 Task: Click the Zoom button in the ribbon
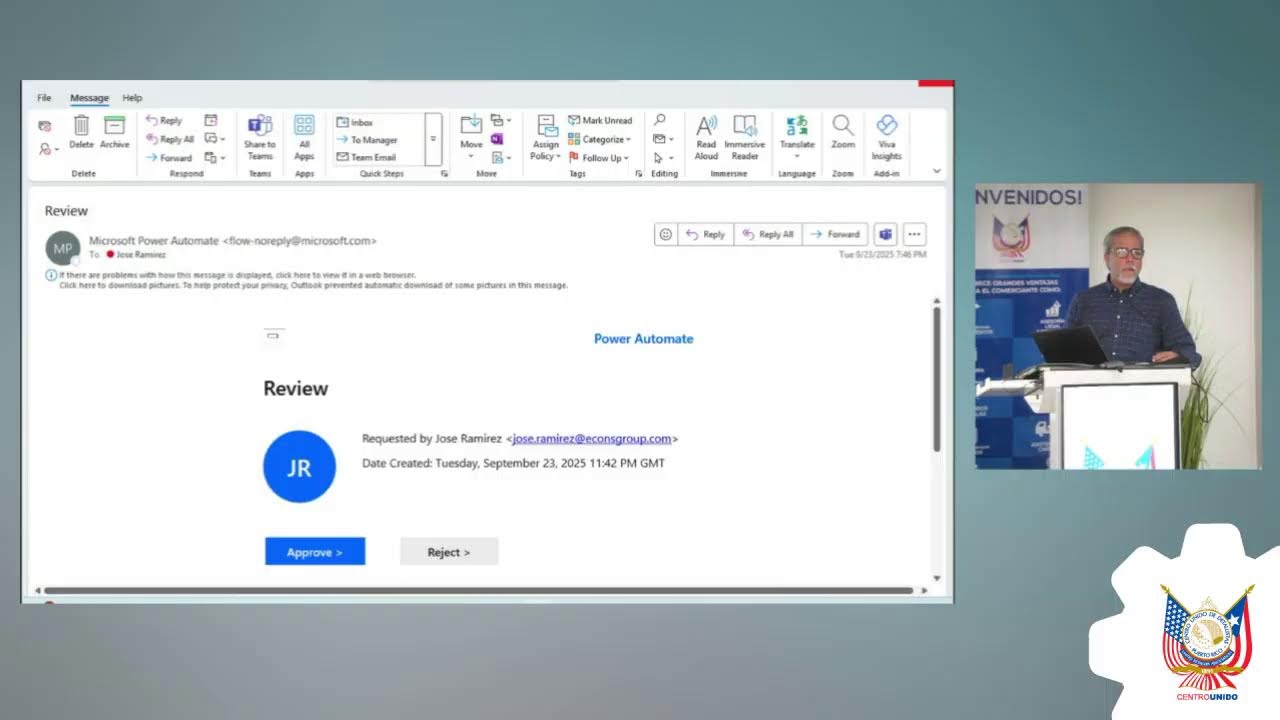tap(843, 132)
